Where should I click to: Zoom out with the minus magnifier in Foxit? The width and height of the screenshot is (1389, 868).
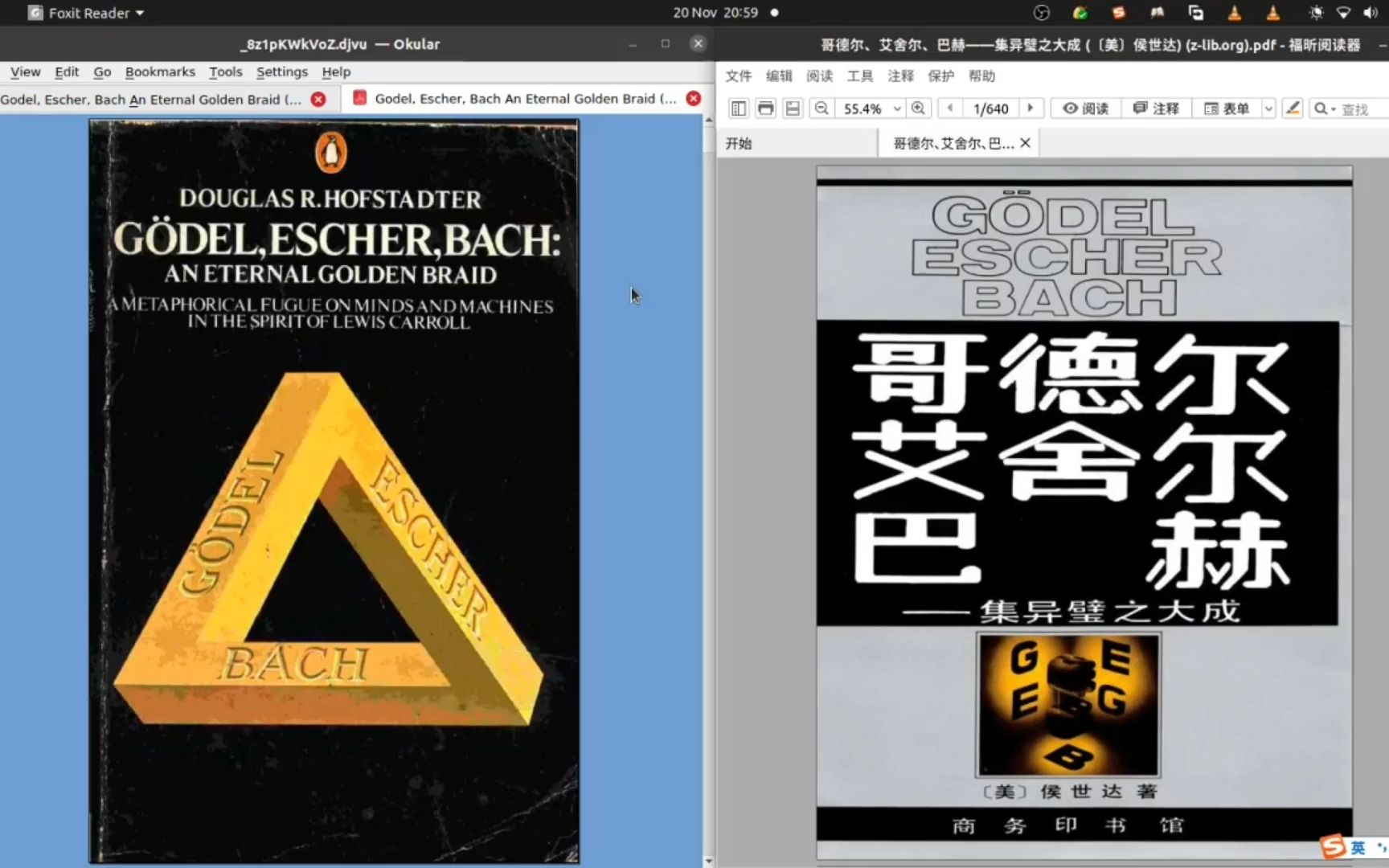click(x=821, y=108)
